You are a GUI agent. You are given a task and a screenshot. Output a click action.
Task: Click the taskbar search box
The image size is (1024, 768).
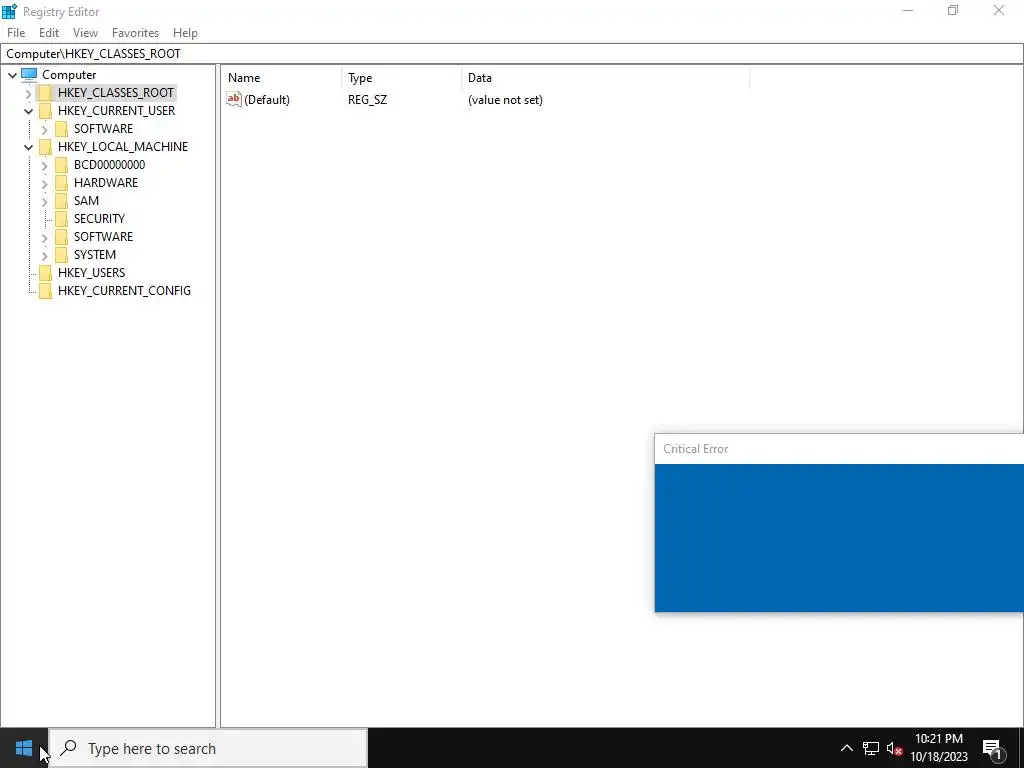[208, 748]
